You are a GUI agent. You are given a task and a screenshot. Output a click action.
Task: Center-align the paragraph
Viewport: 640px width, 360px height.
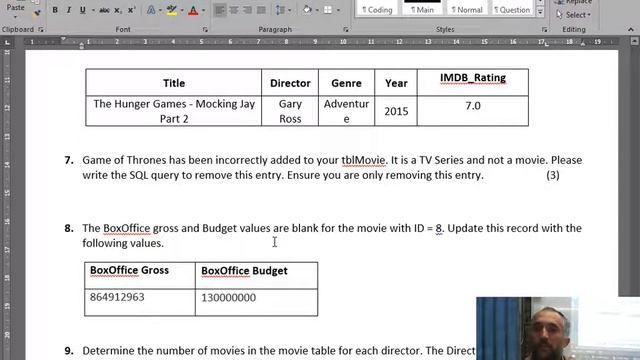point(234,10)
